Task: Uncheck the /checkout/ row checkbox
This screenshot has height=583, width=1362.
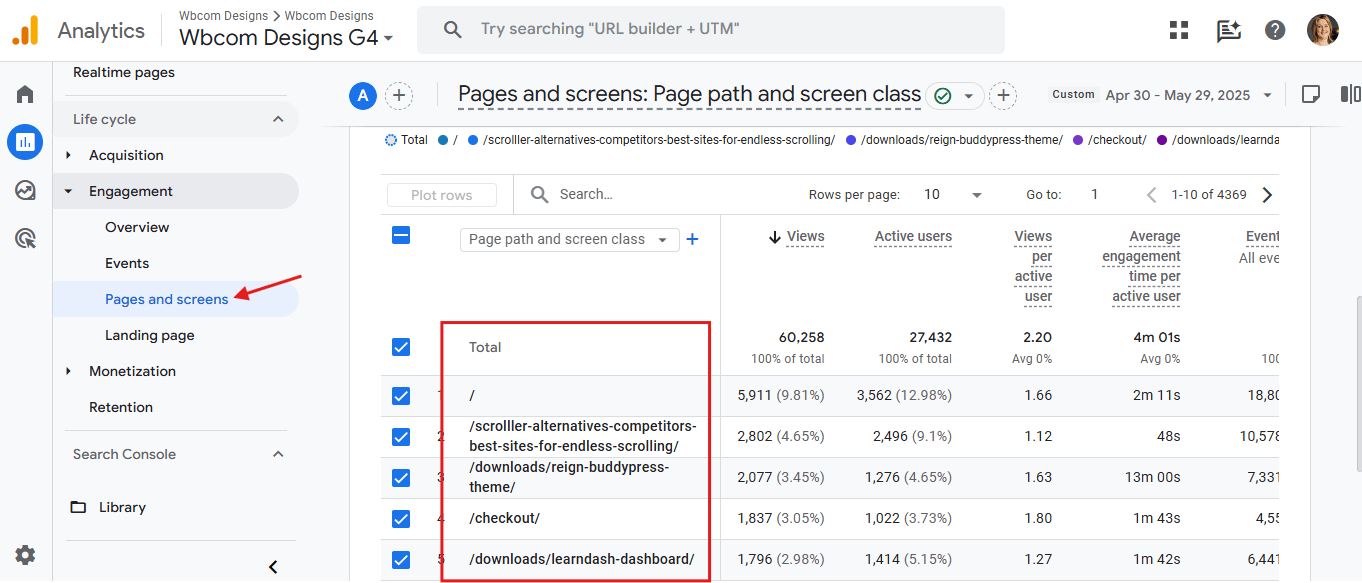Action: point(401,518)
